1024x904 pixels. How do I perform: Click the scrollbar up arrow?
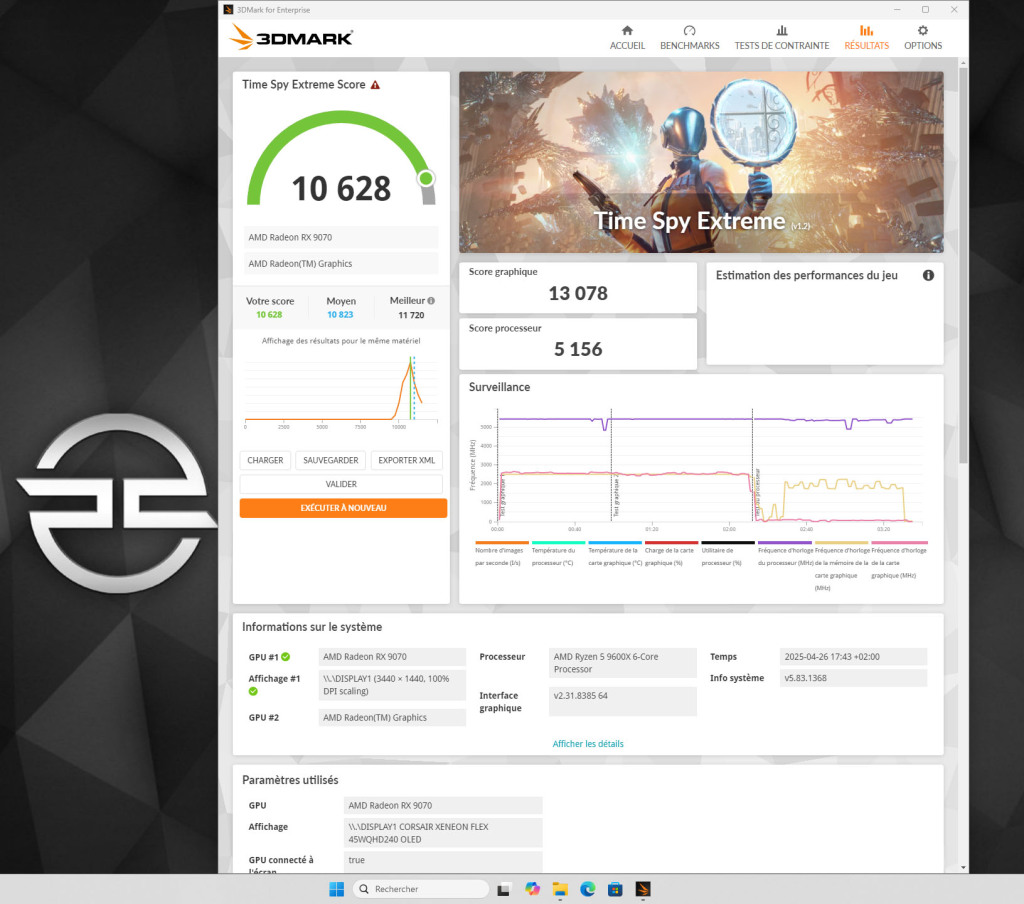pyautogui.click(x=963, y=63)
